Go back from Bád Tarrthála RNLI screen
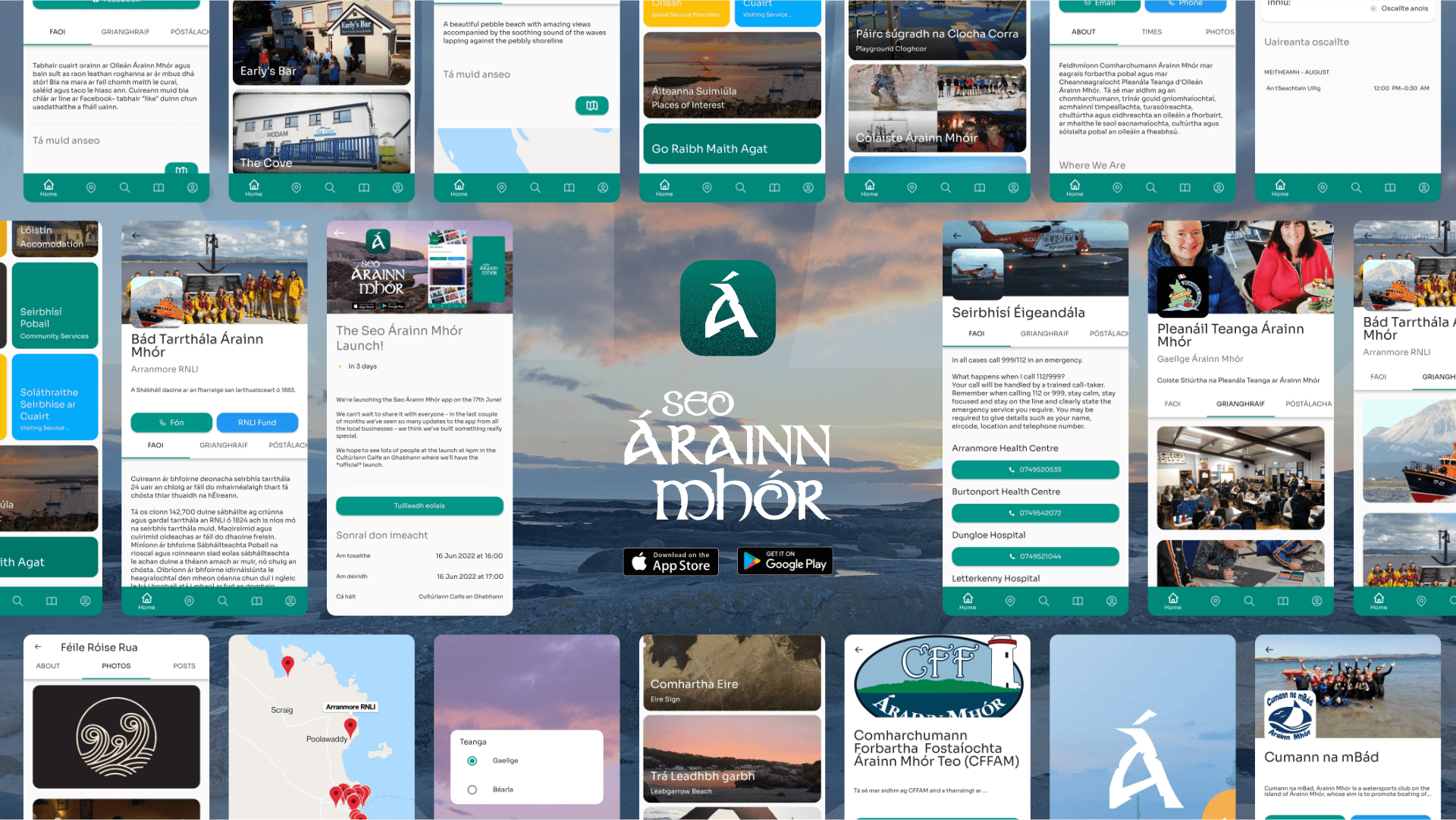1456x820 pixels. (136, 236)
